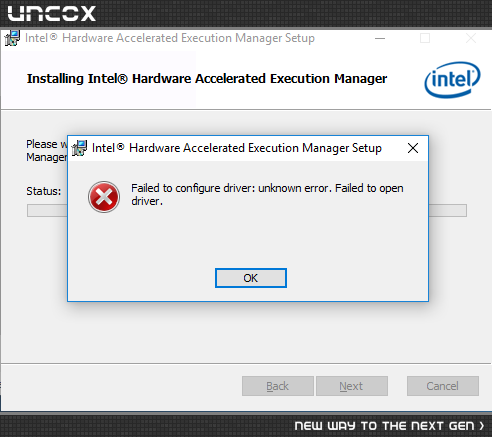492x437 pixels.
Task: Minimize the main setup window
Action: point(380,38)
